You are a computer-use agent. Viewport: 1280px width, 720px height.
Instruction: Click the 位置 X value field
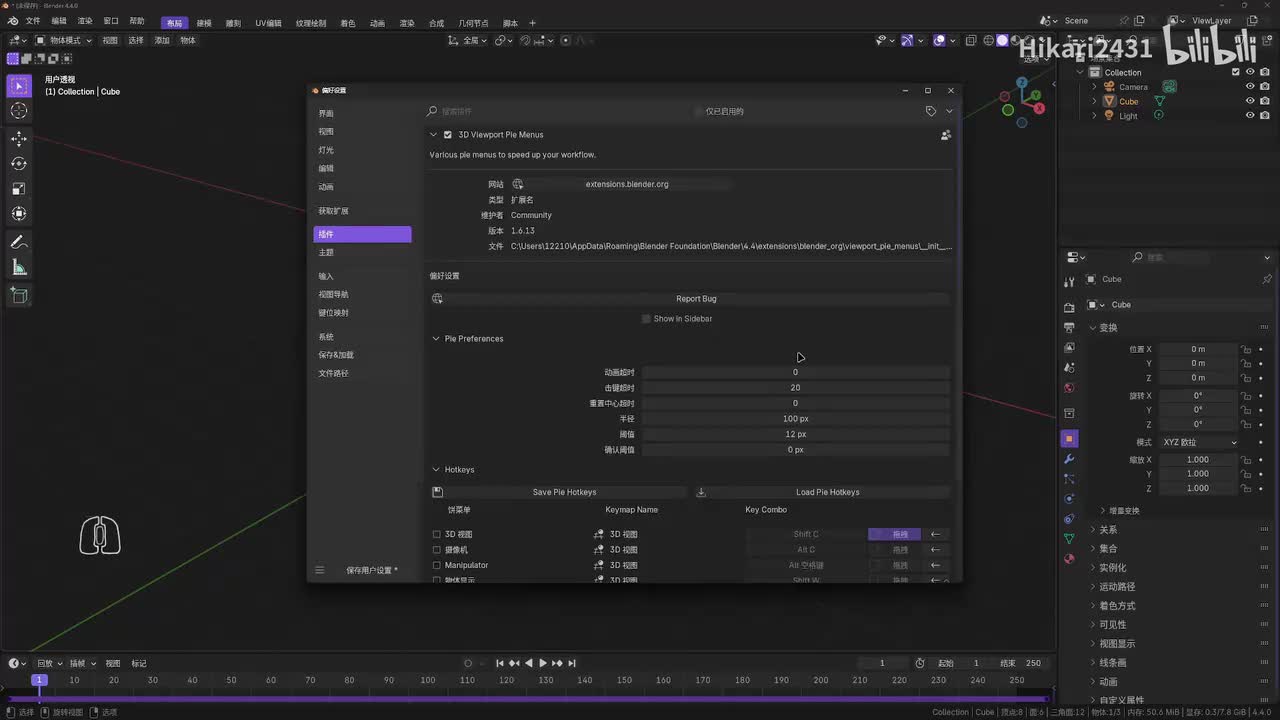1198,349
